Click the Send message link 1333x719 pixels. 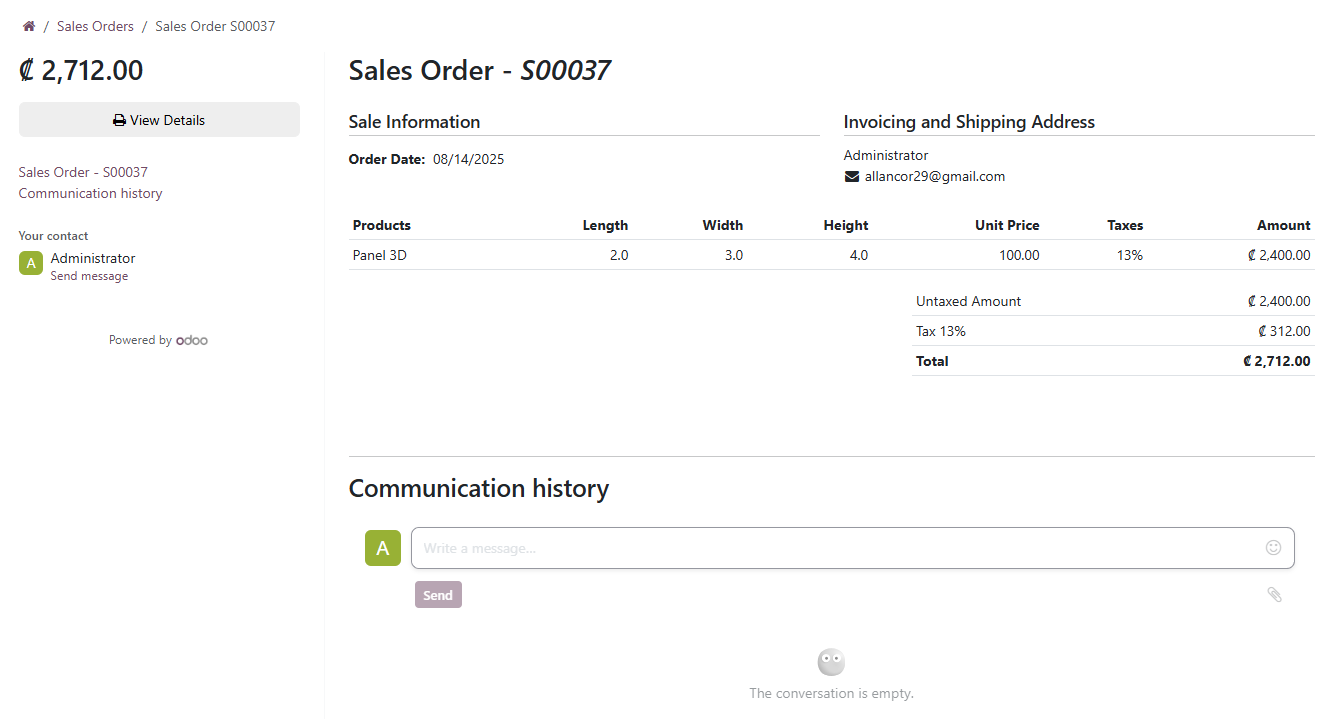89,276
